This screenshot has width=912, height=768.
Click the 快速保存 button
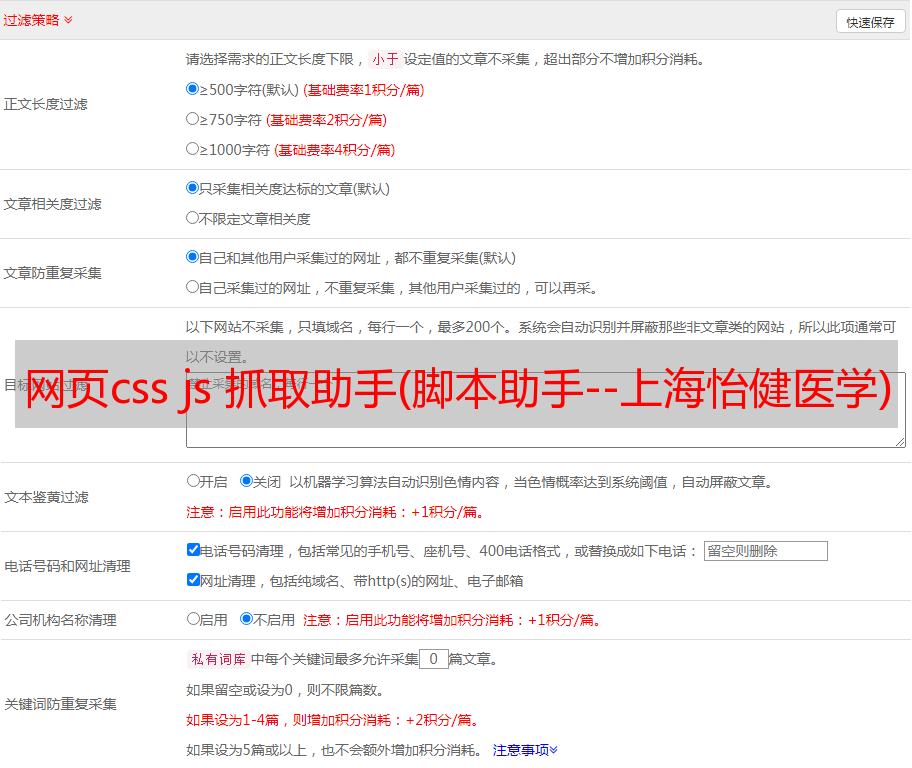(870, 22)
